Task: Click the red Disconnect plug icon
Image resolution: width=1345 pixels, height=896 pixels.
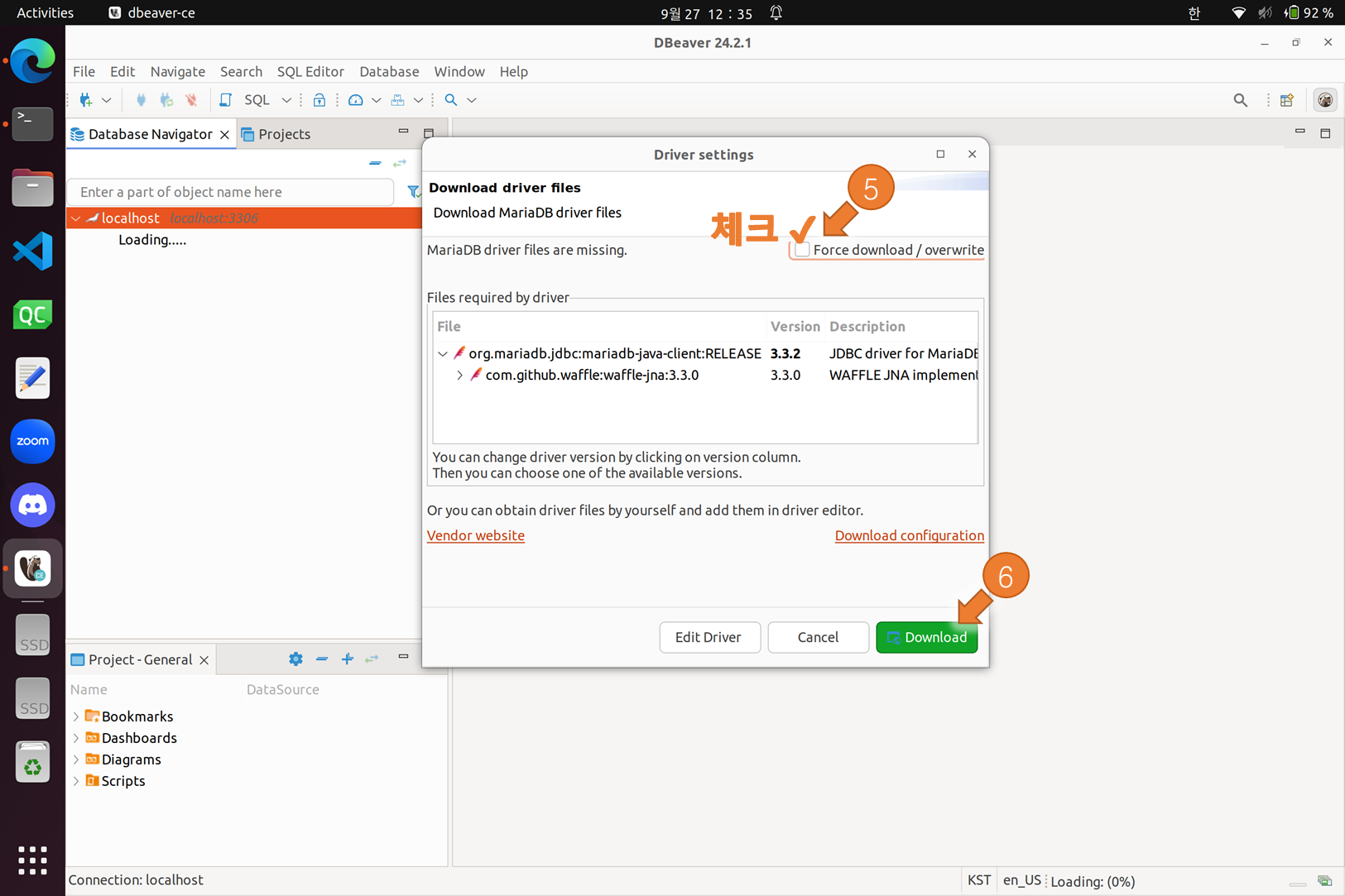Action: click(x=191, y=100)
